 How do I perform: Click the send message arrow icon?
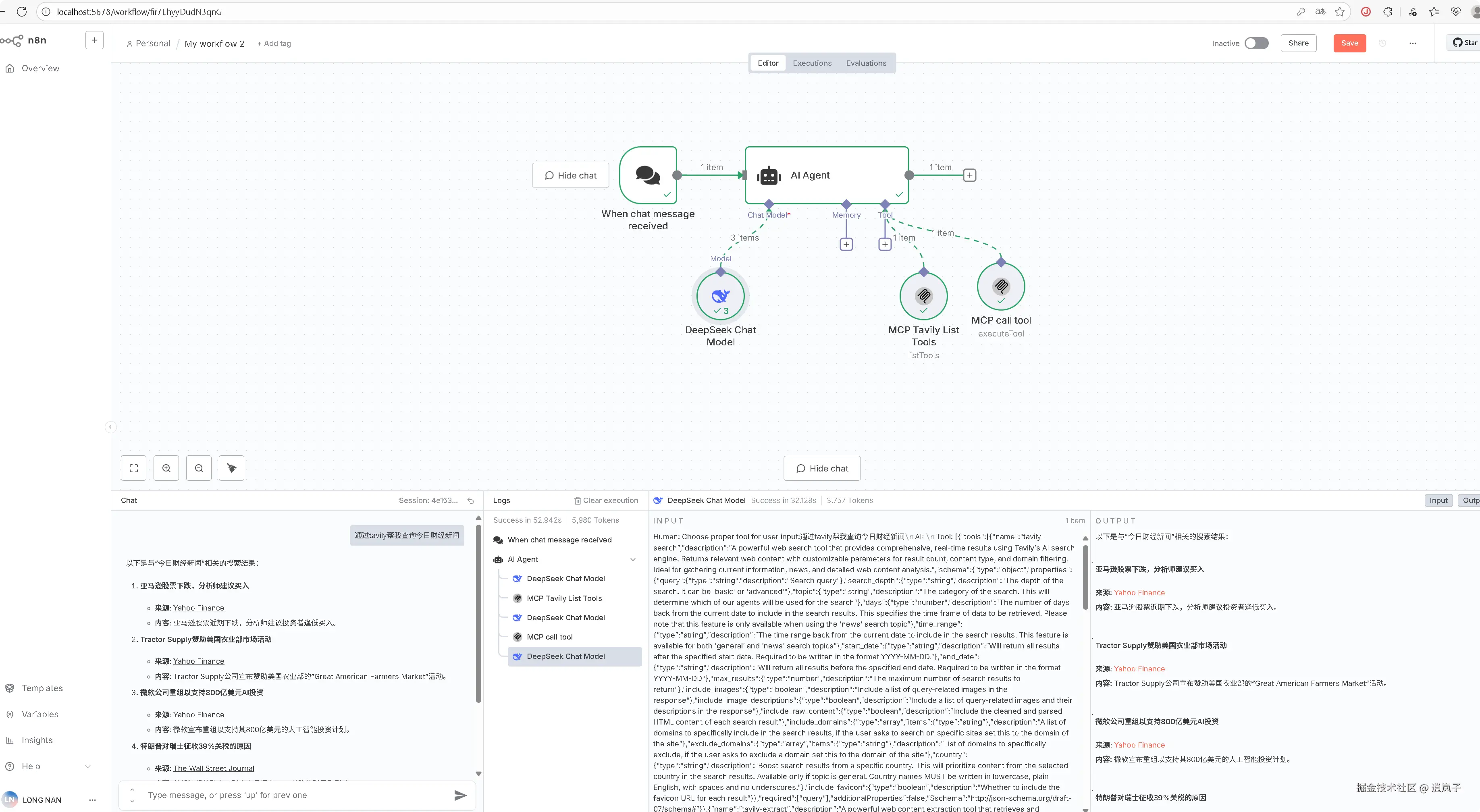pos(460,795)
